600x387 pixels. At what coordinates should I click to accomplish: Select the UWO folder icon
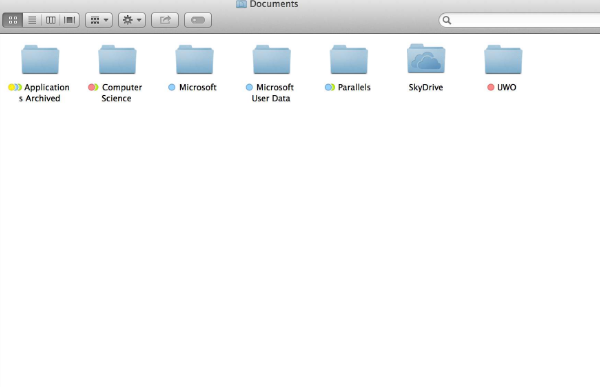pyautogui.click(x=503, y=59)
